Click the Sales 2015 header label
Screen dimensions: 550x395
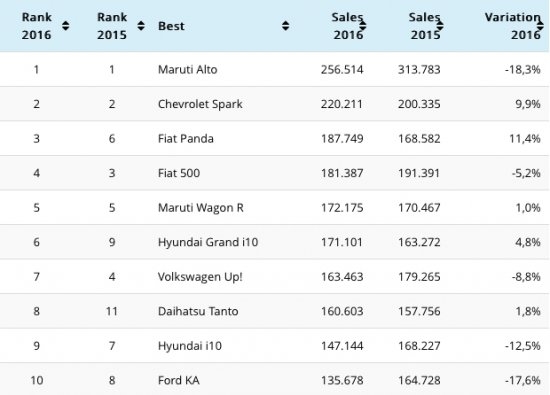424,26
